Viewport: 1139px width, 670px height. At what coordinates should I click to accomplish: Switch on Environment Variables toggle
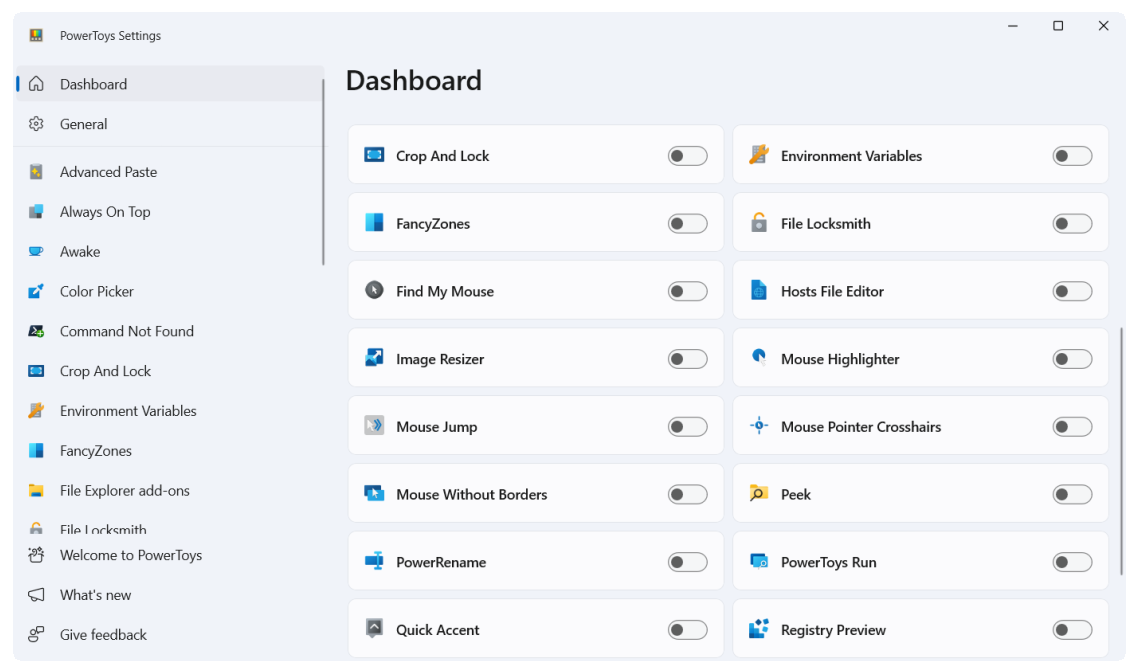(1072, 156)
